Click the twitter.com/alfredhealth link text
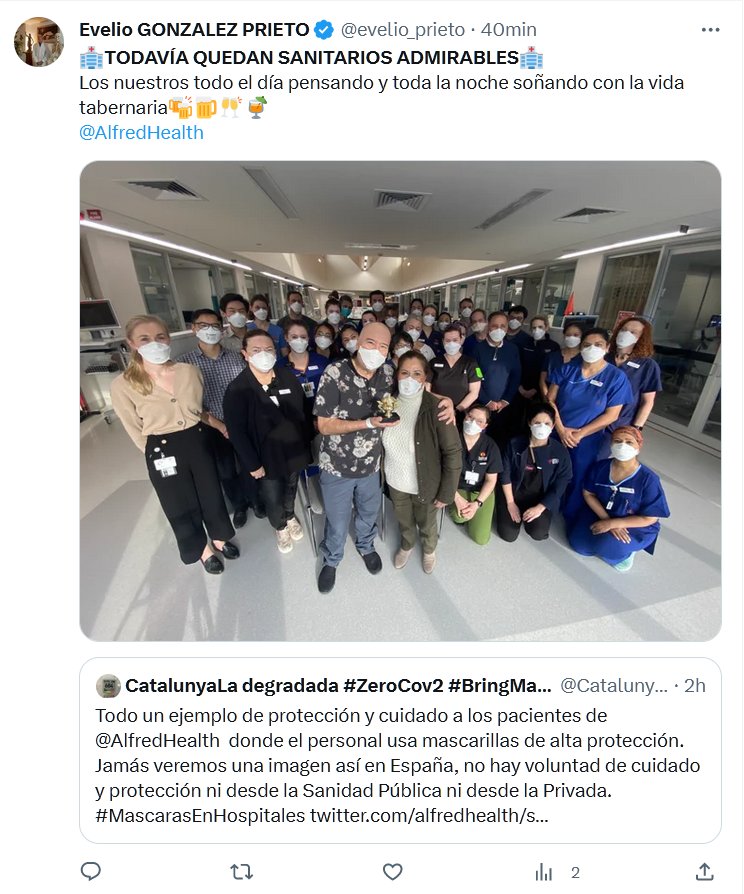The image size is (744, 894). (x=429, y=815)
